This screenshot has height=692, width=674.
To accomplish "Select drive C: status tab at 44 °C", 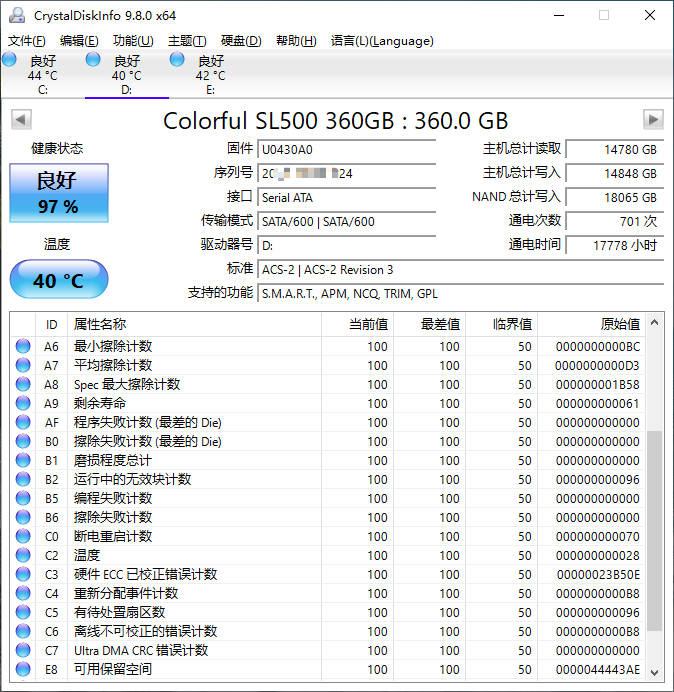I will pos(42,74).
